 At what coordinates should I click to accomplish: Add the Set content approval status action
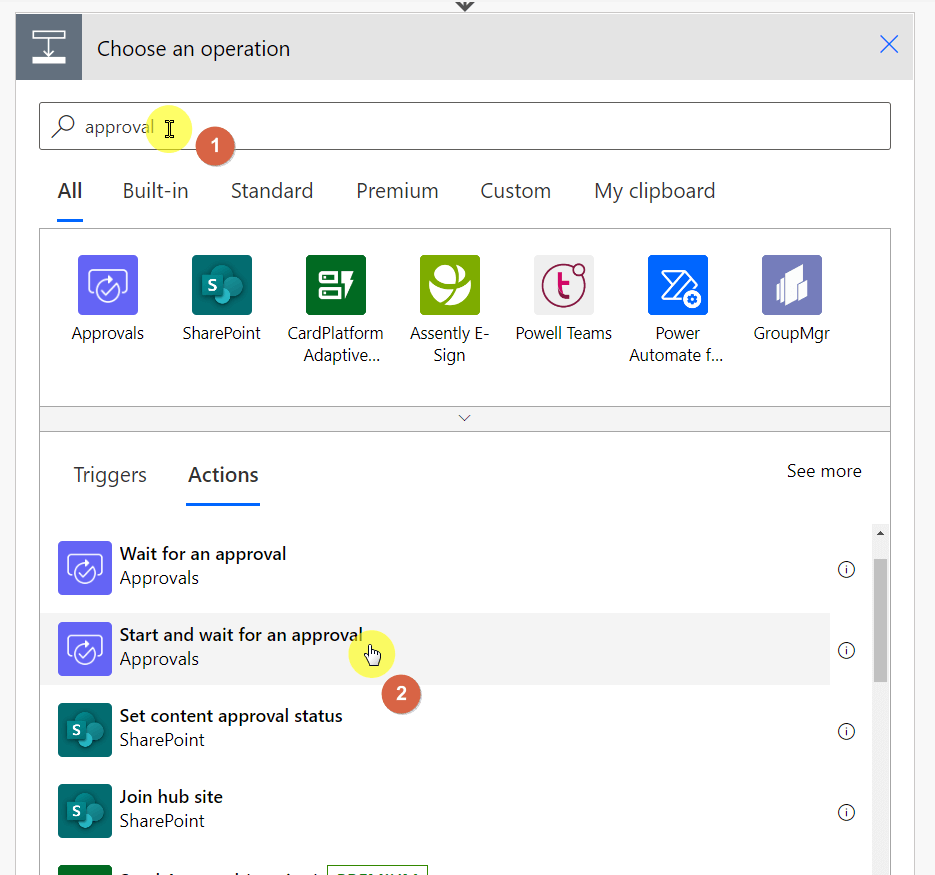(435, 730)
